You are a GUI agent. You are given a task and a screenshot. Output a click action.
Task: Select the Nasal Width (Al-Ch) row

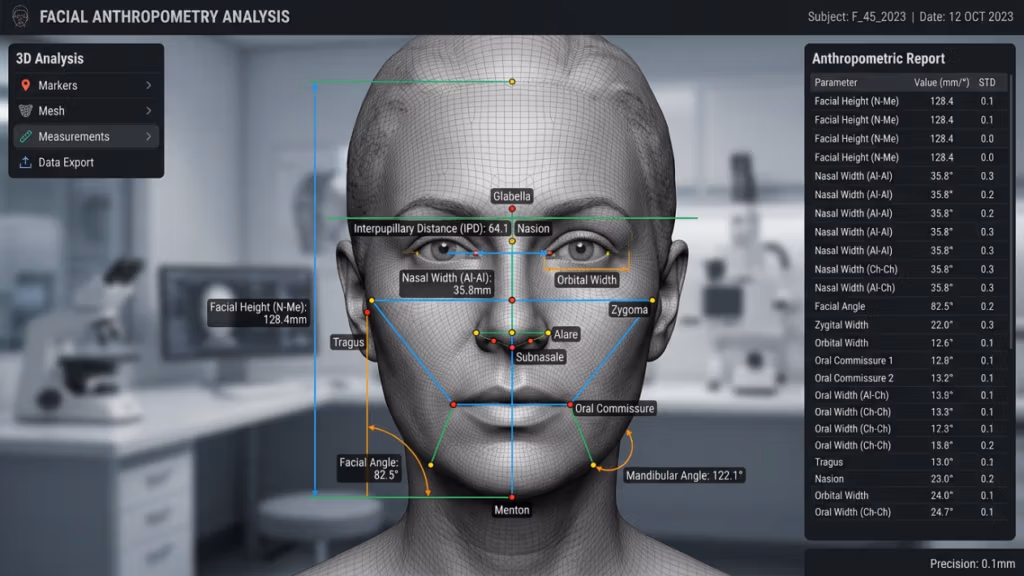tap(908, 287)
